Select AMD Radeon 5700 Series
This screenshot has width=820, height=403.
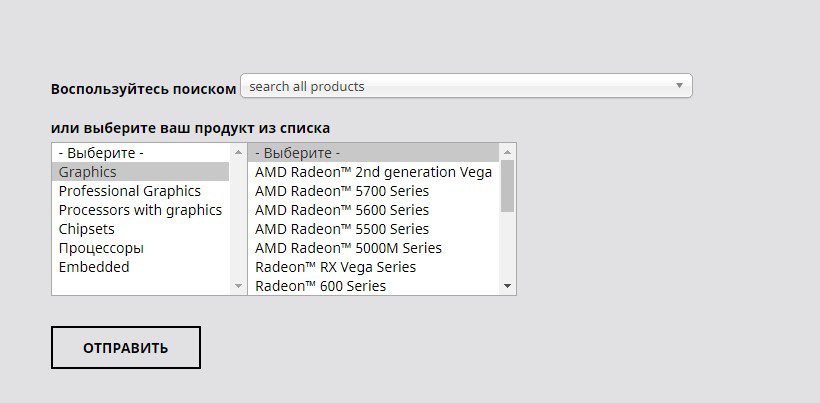point(373,191)
